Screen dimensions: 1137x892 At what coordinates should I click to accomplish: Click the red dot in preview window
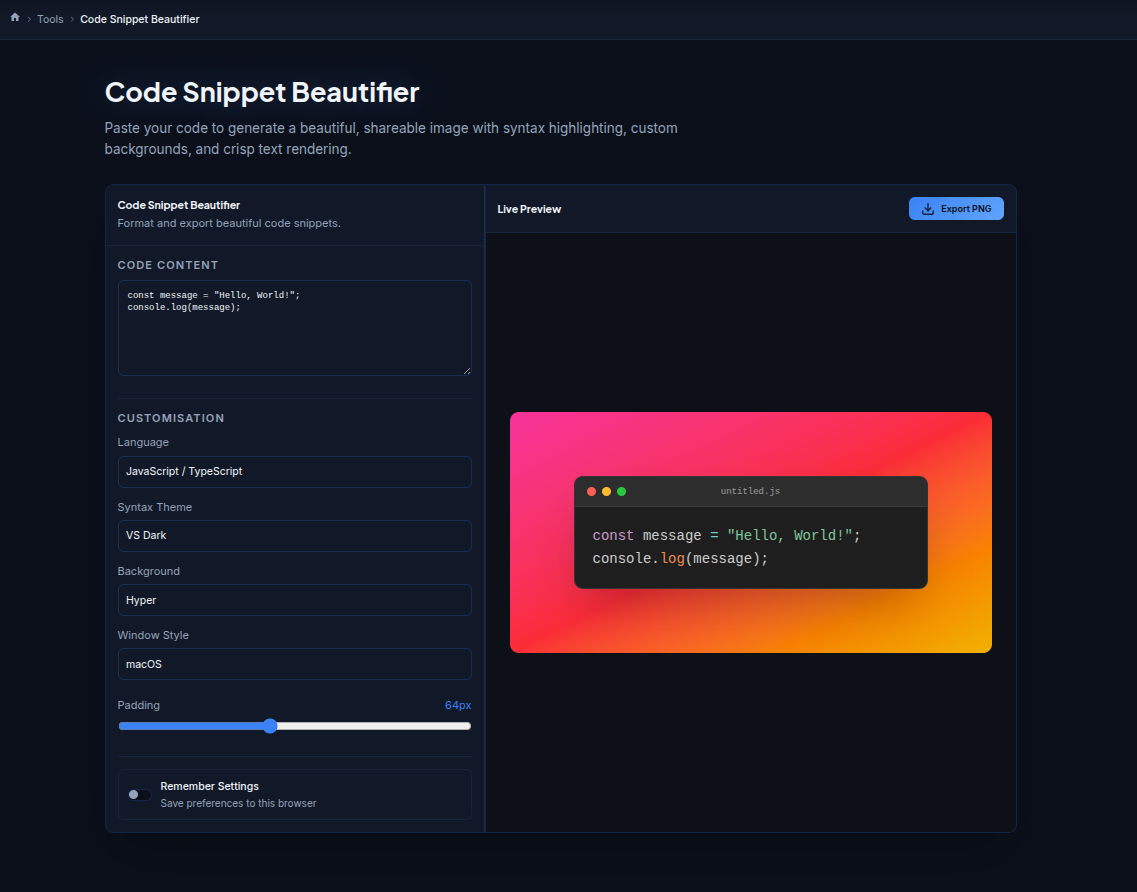[x=591, y=492]
